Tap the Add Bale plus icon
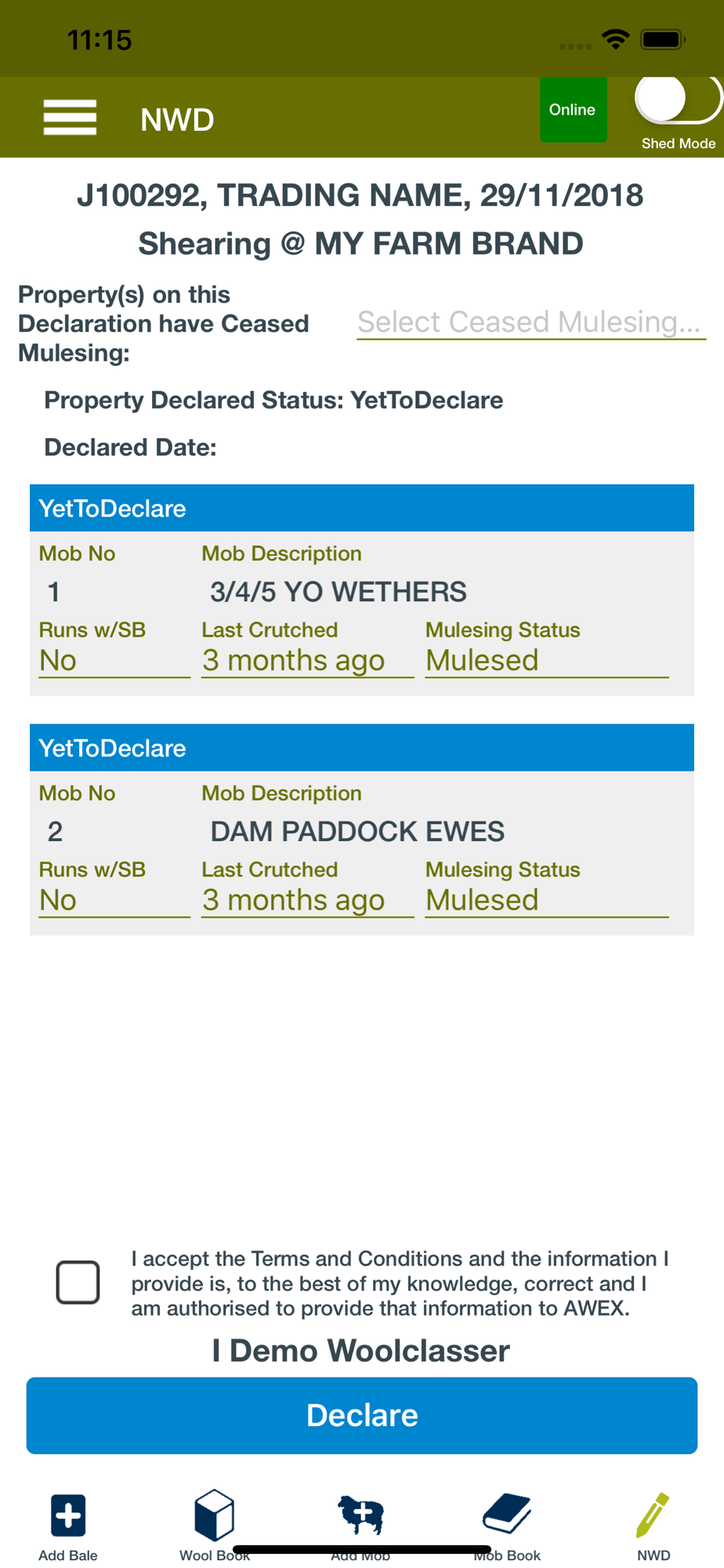 tap(68, 1515)
